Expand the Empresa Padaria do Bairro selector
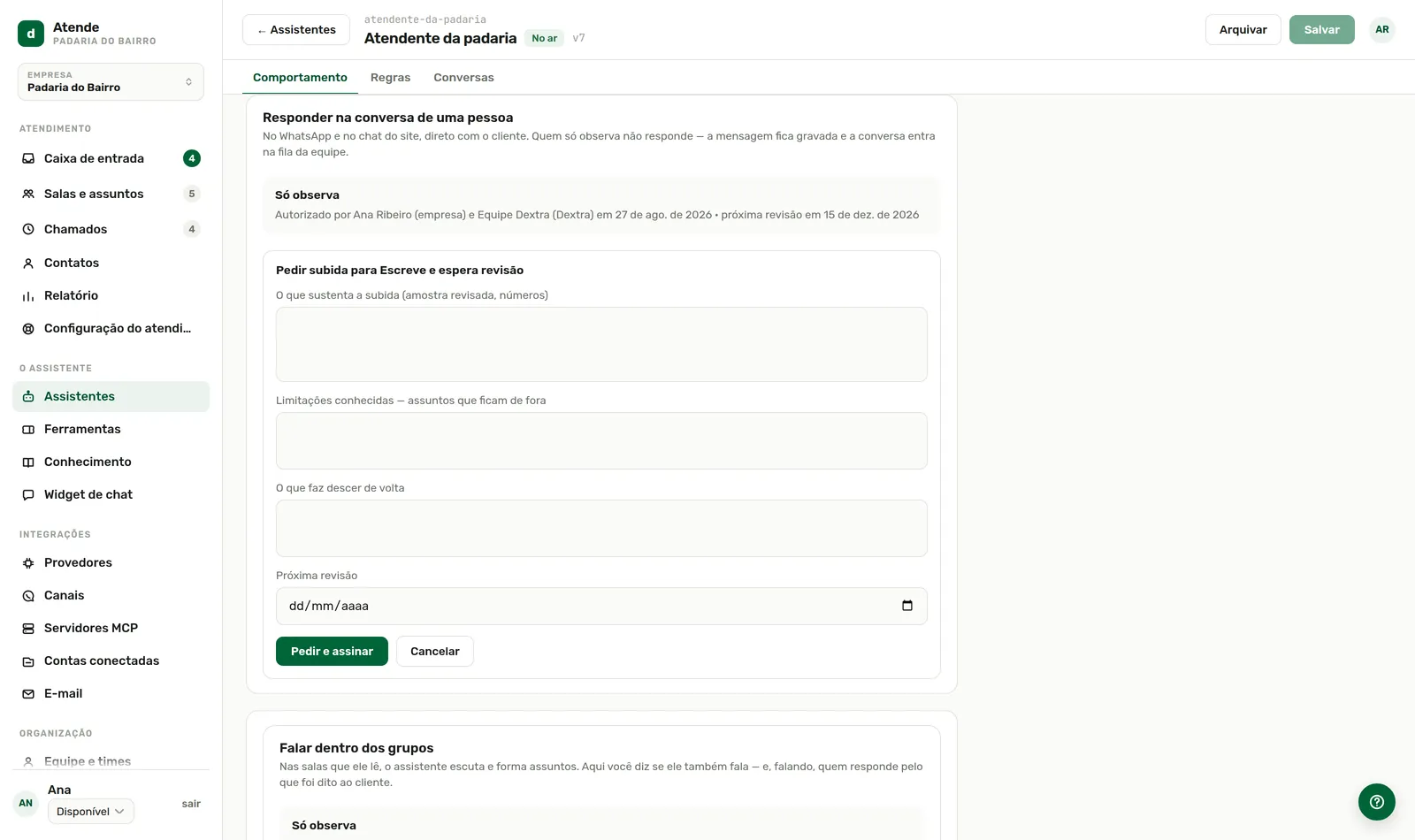Image resolution: width=1415 pixels, height=840 pixels. (111, 81)
